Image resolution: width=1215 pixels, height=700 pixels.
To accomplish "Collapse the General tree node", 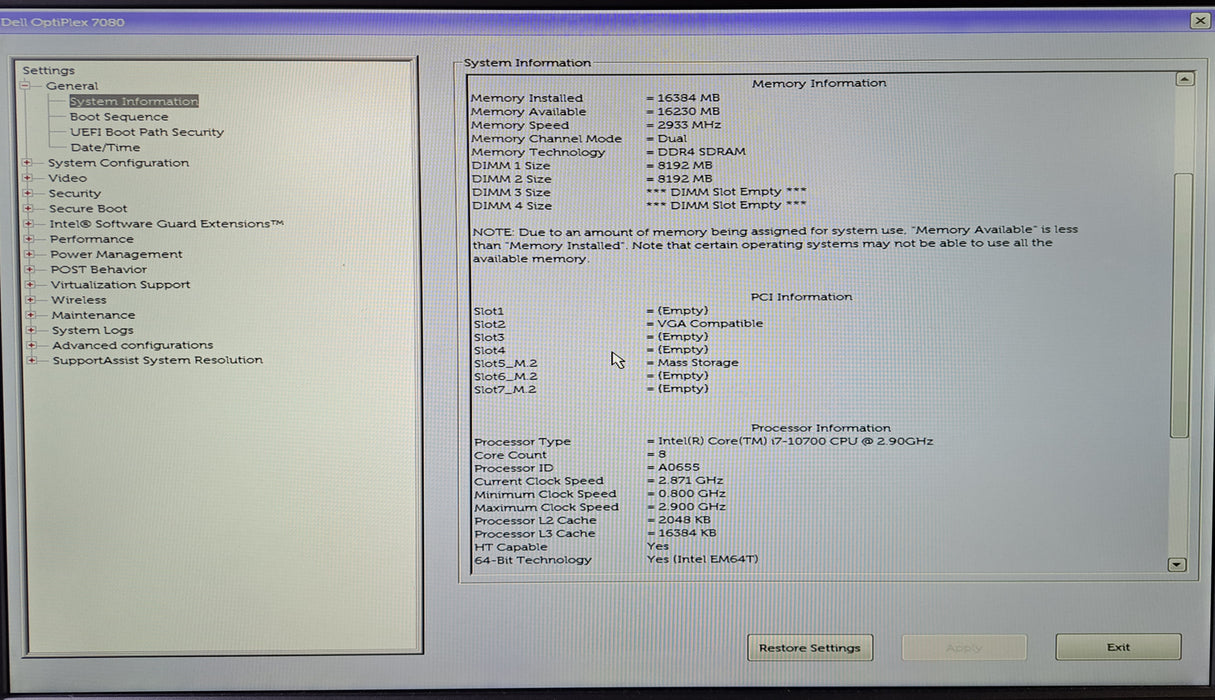I will pyautogui.click(x=25, y=86).
